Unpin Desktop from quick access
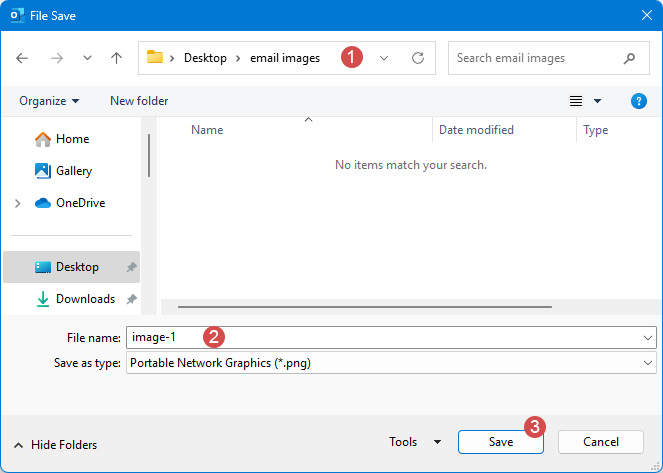This screenshot has height=473, width=663. (x=132, y=267)
